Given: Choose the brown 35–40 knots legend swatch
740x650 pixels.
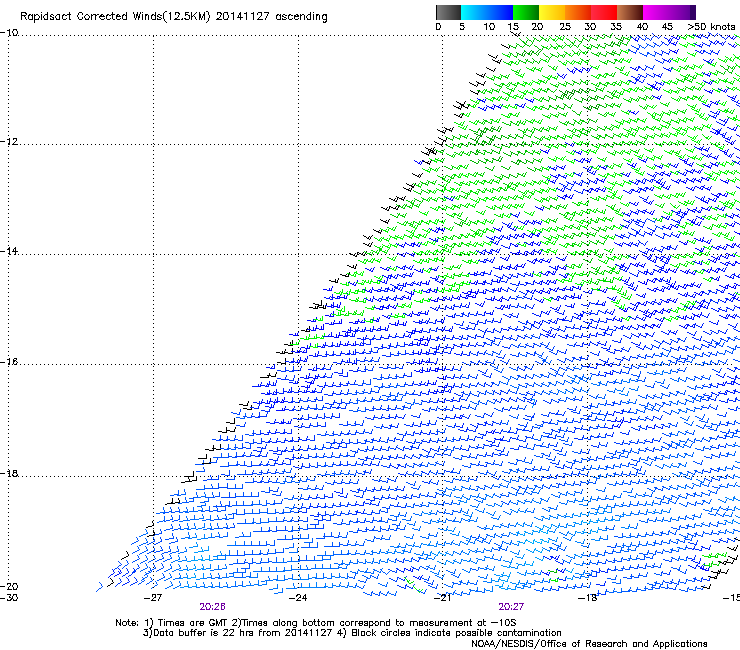Looking at the screenshot, I should [x=630, y=12].
